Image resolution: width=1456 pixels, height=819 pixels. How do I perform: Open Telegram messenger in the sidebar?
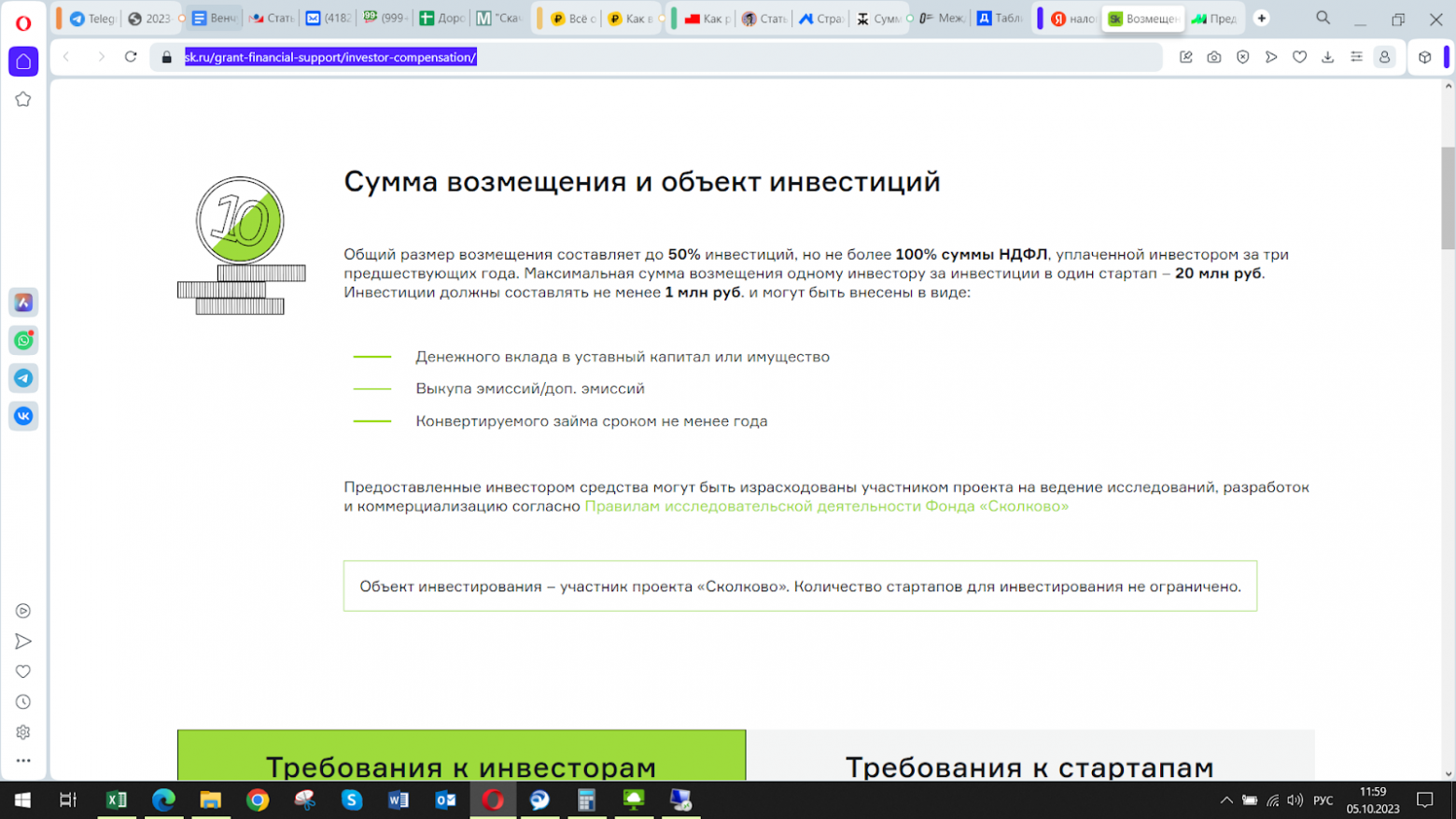(23, 378)
